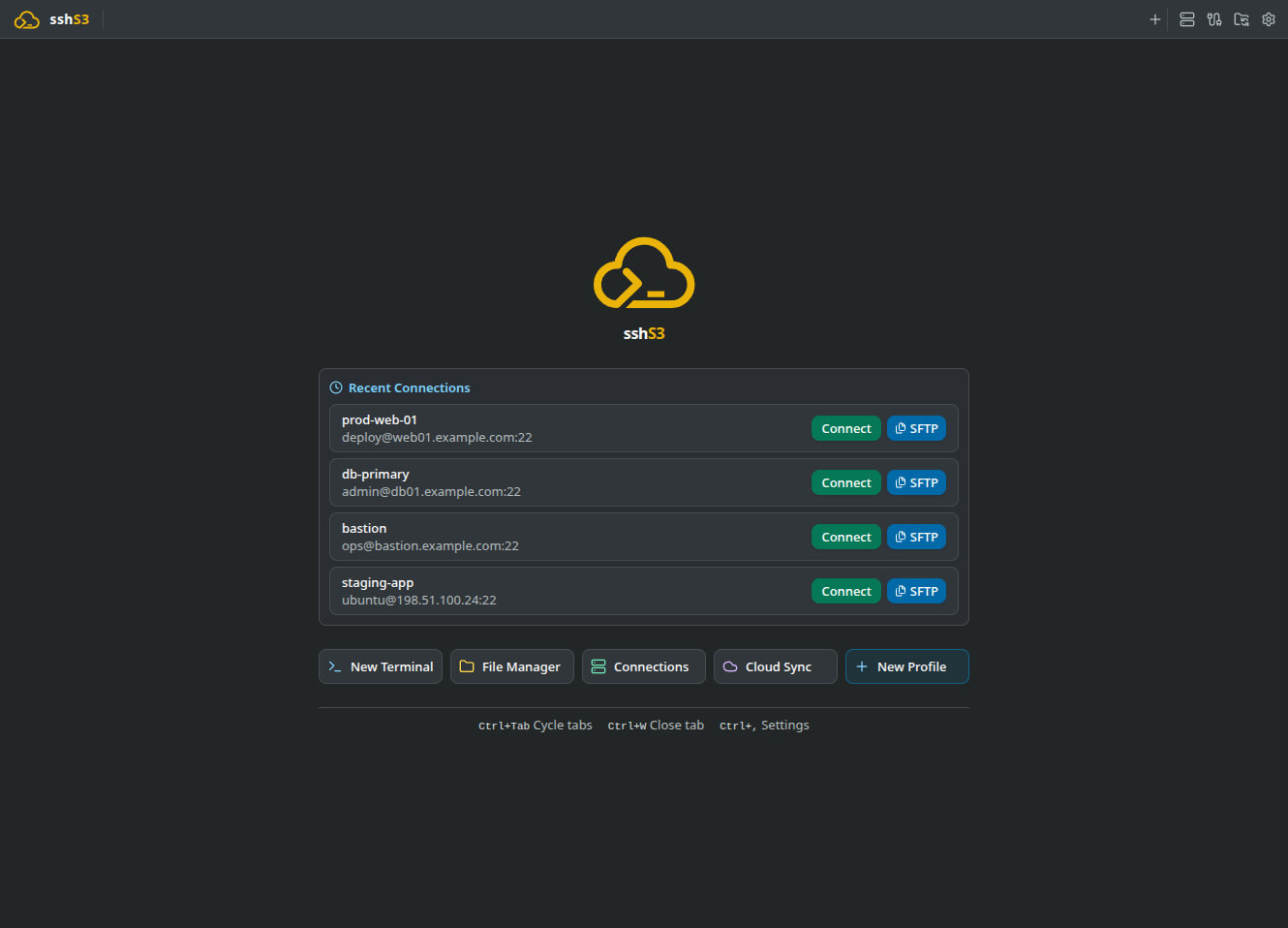Connect to staging-app
Screen dimensions: 1288x928
click(x=846, y=591)
